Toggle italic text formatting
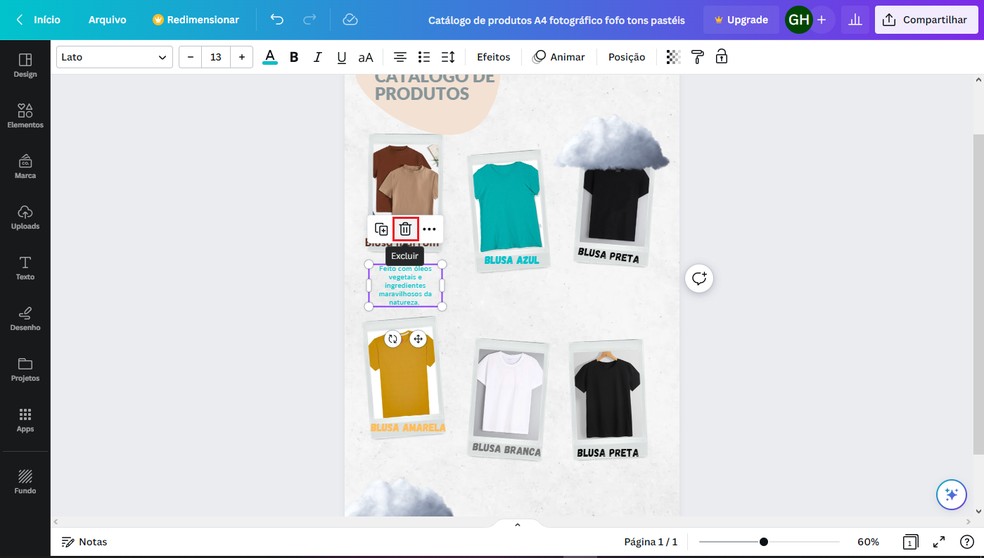Image resolution: width=984 pixels, height=558 pixels. pyautogui.click(x=318, y=57)
